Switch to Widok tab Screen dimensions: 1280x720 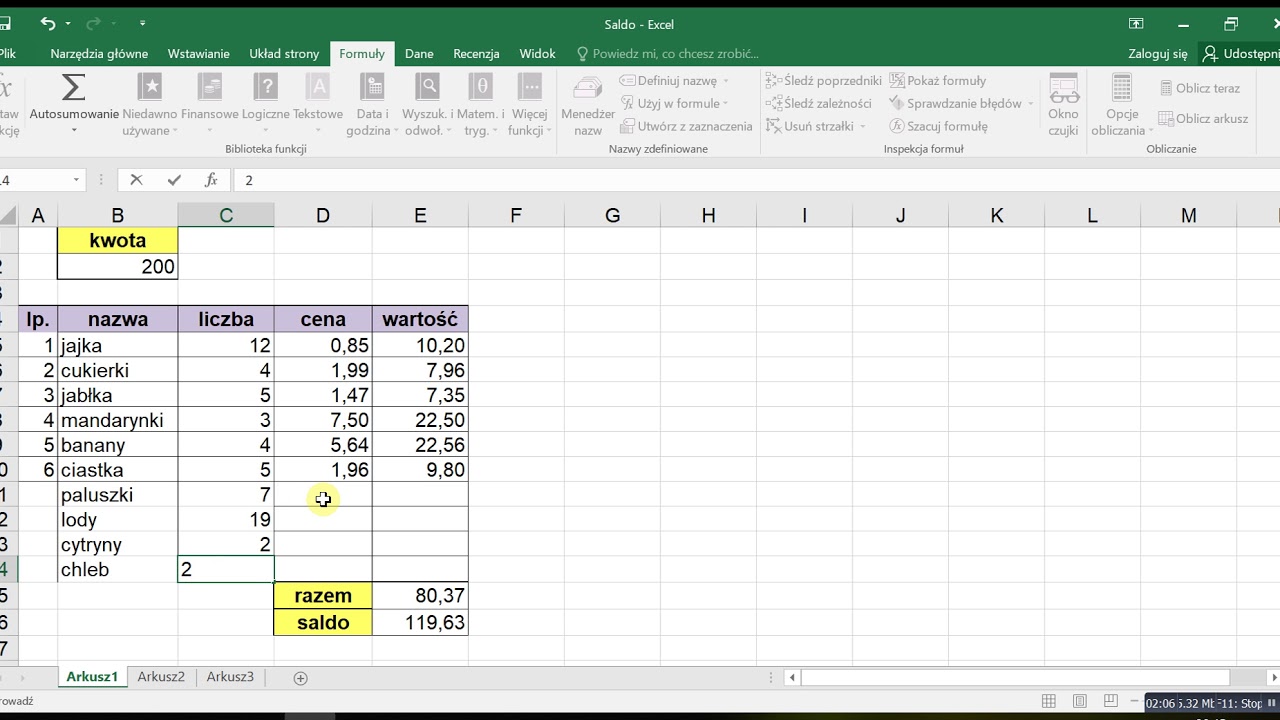(537, 54)
